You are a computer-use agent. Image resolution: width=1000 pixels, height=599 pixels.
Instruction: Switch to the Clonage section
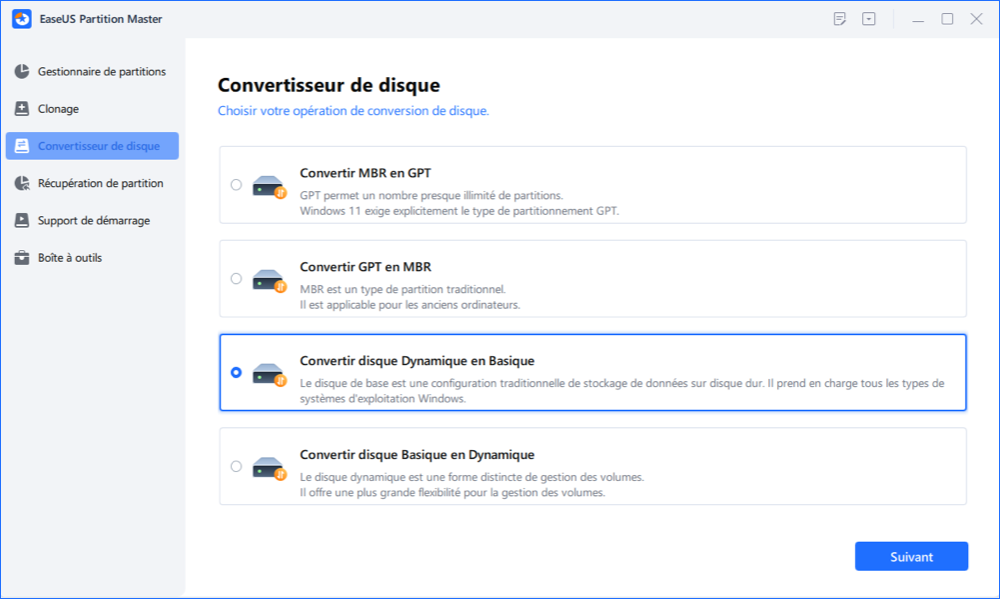coord(58,109)
